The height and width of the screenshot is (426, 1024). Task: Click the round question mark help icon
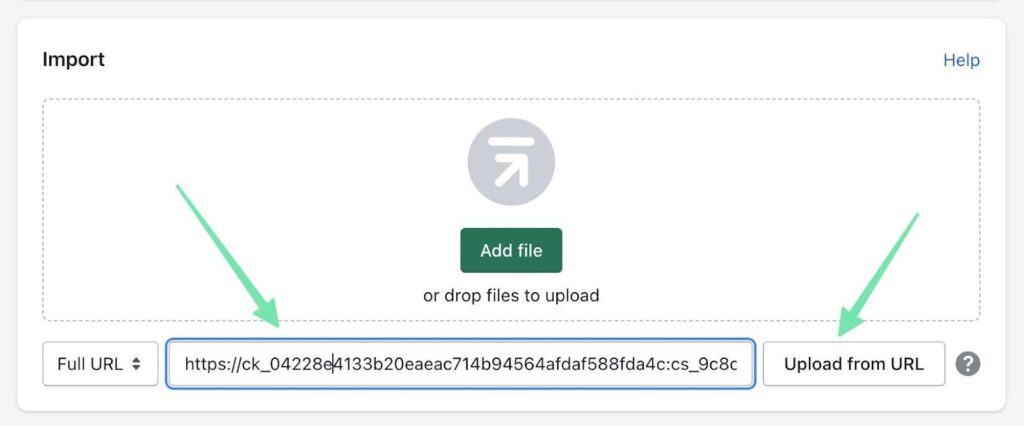click(x=968, y=364)
